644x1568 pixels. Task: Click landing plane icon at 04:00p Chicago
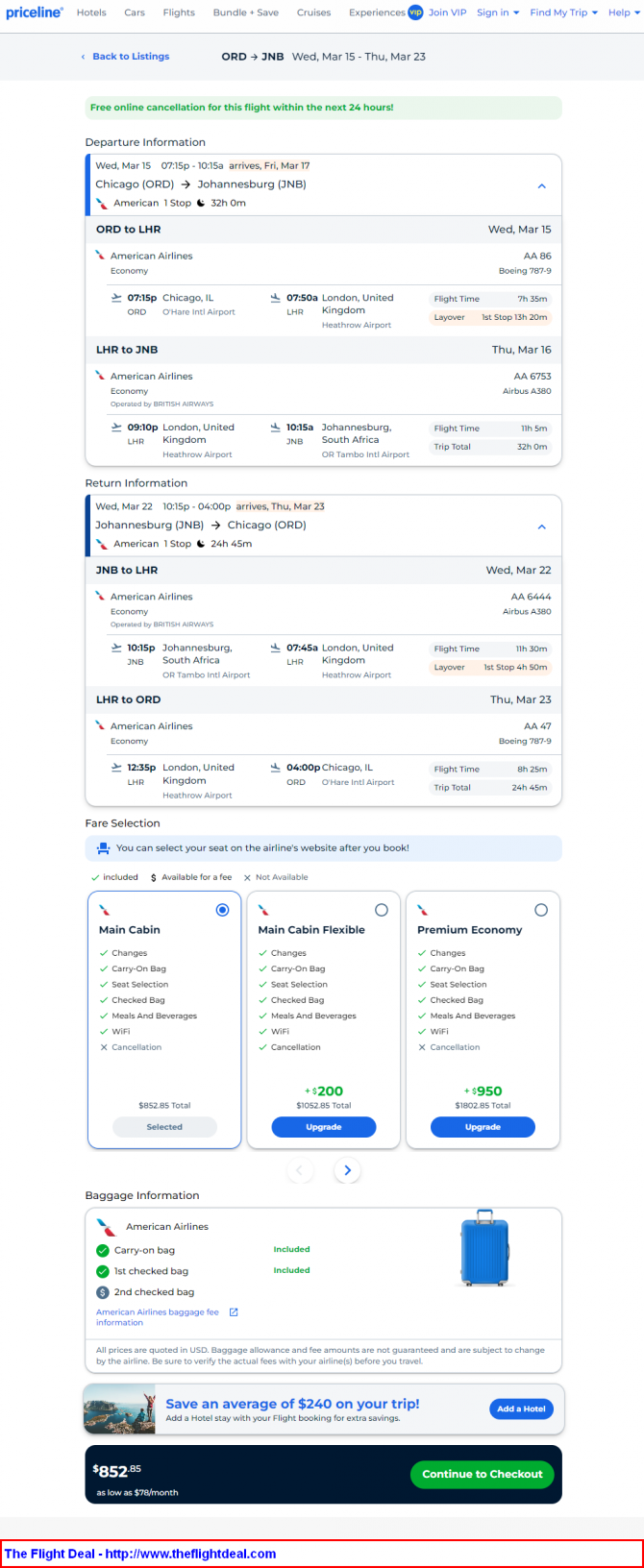(x=276, y=768)
